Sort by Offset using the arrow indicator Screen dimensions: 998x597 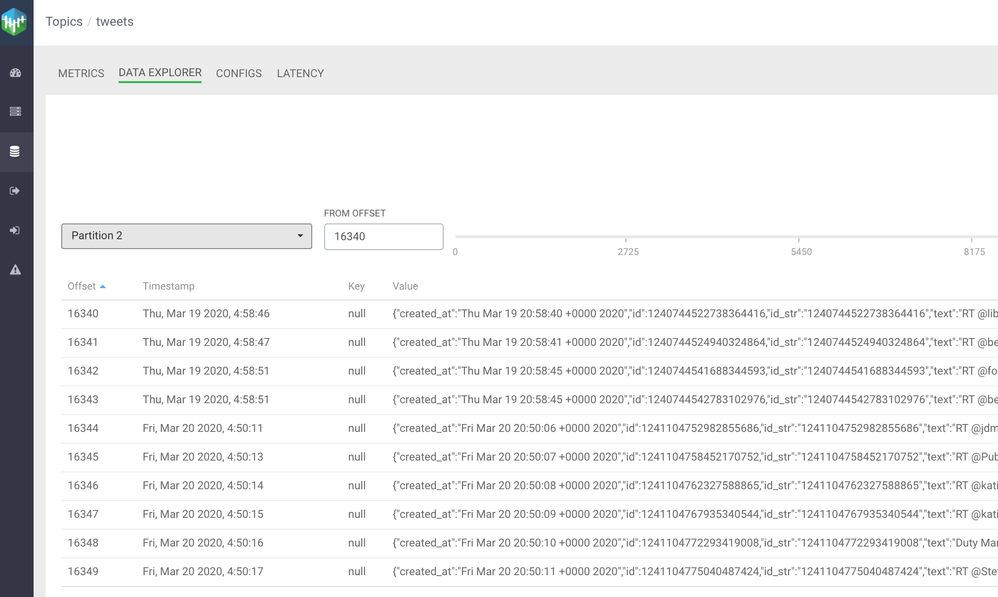point(102,286)
